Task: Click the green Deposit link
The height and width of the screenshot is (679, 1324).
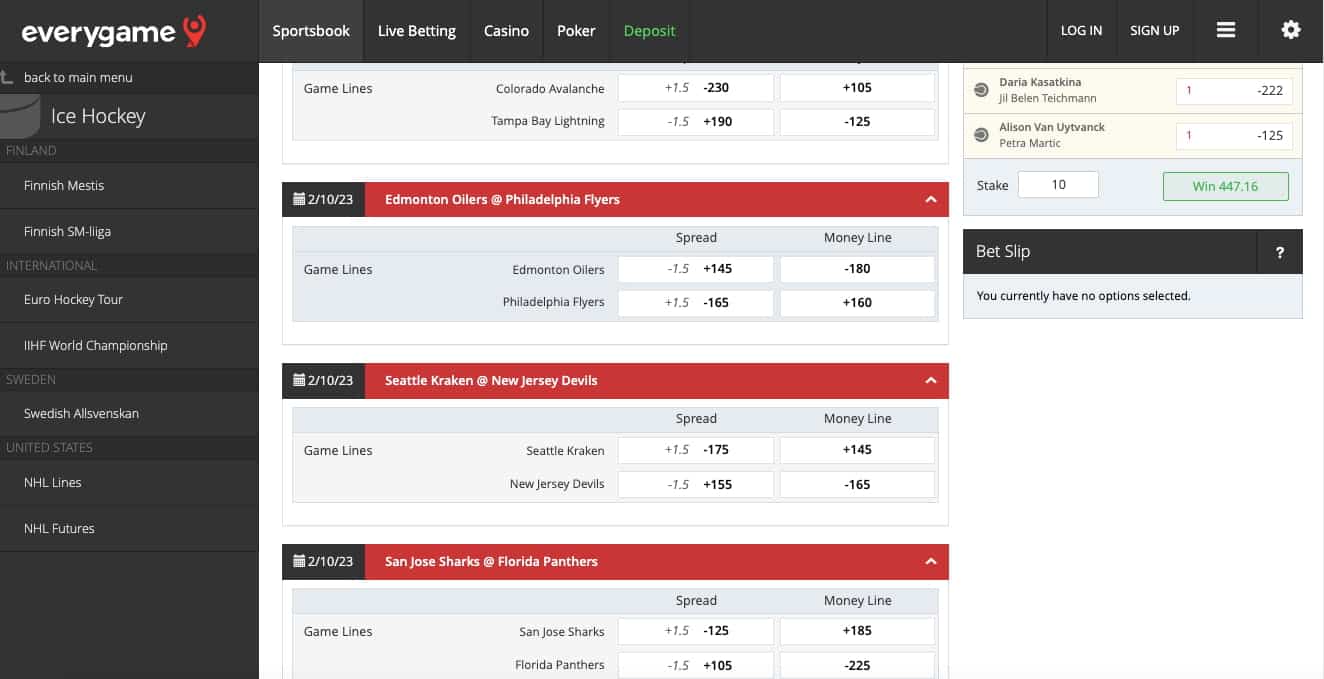Action: (649, 31)
